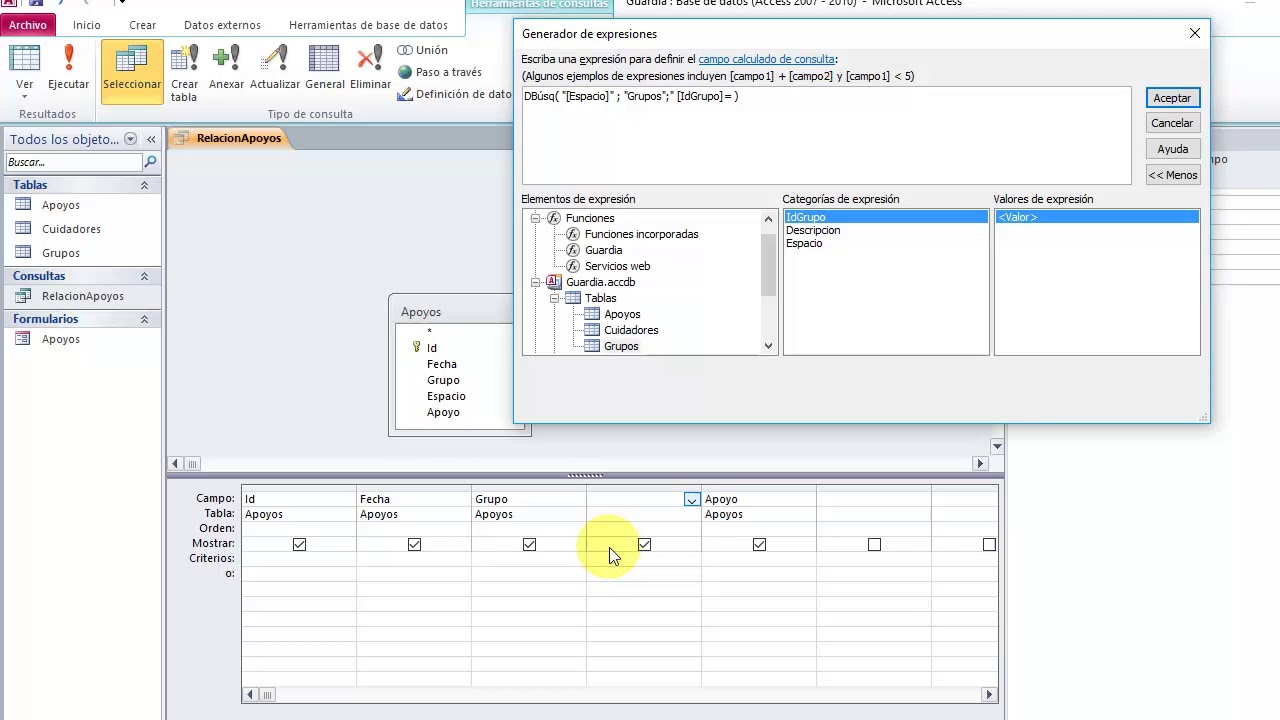The image size is (1280, 720).
Task: Go to Herramientas de base de datos tab
Action: [x=368, y=25]
